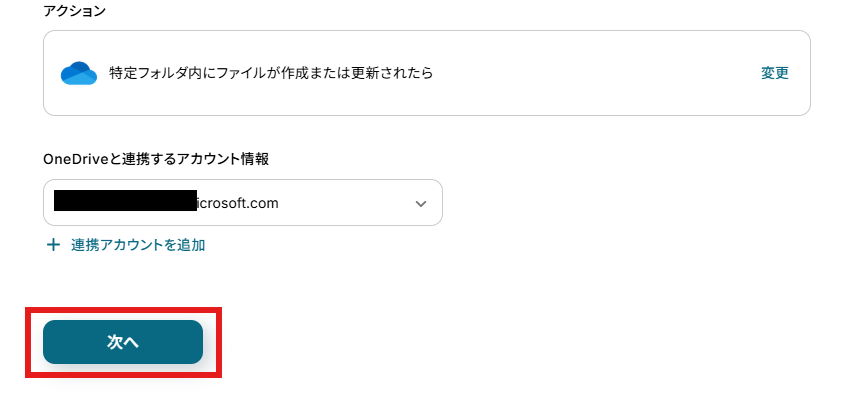Click the OneDrive cloud icon

[78, 73]
